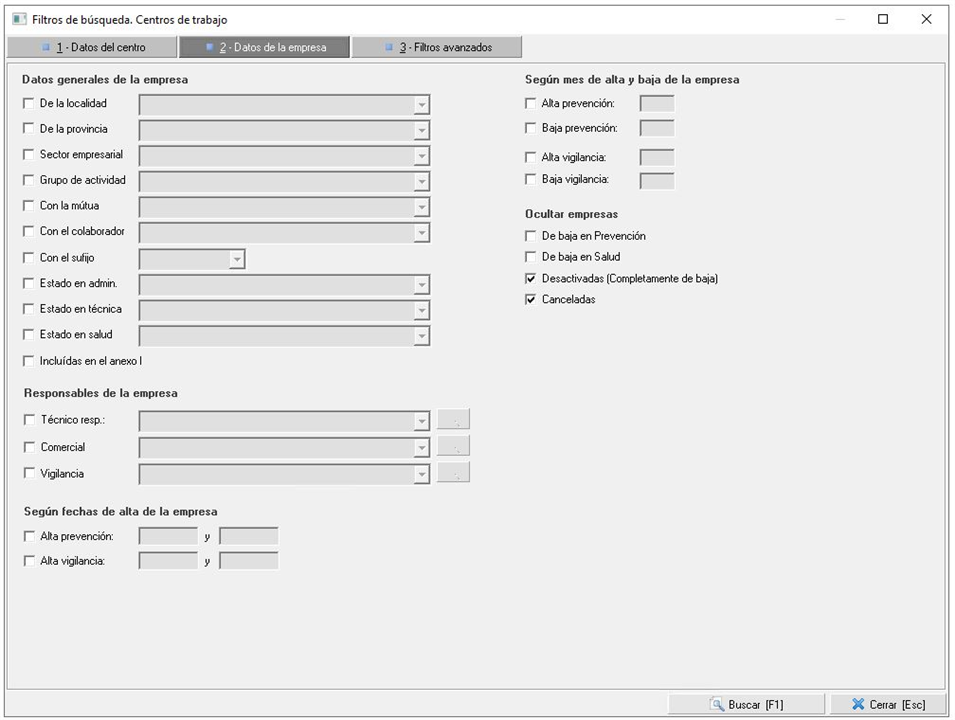Screen dimensions: 955x720
Task: Click the Alta prevención month input field
Action: 656,103
